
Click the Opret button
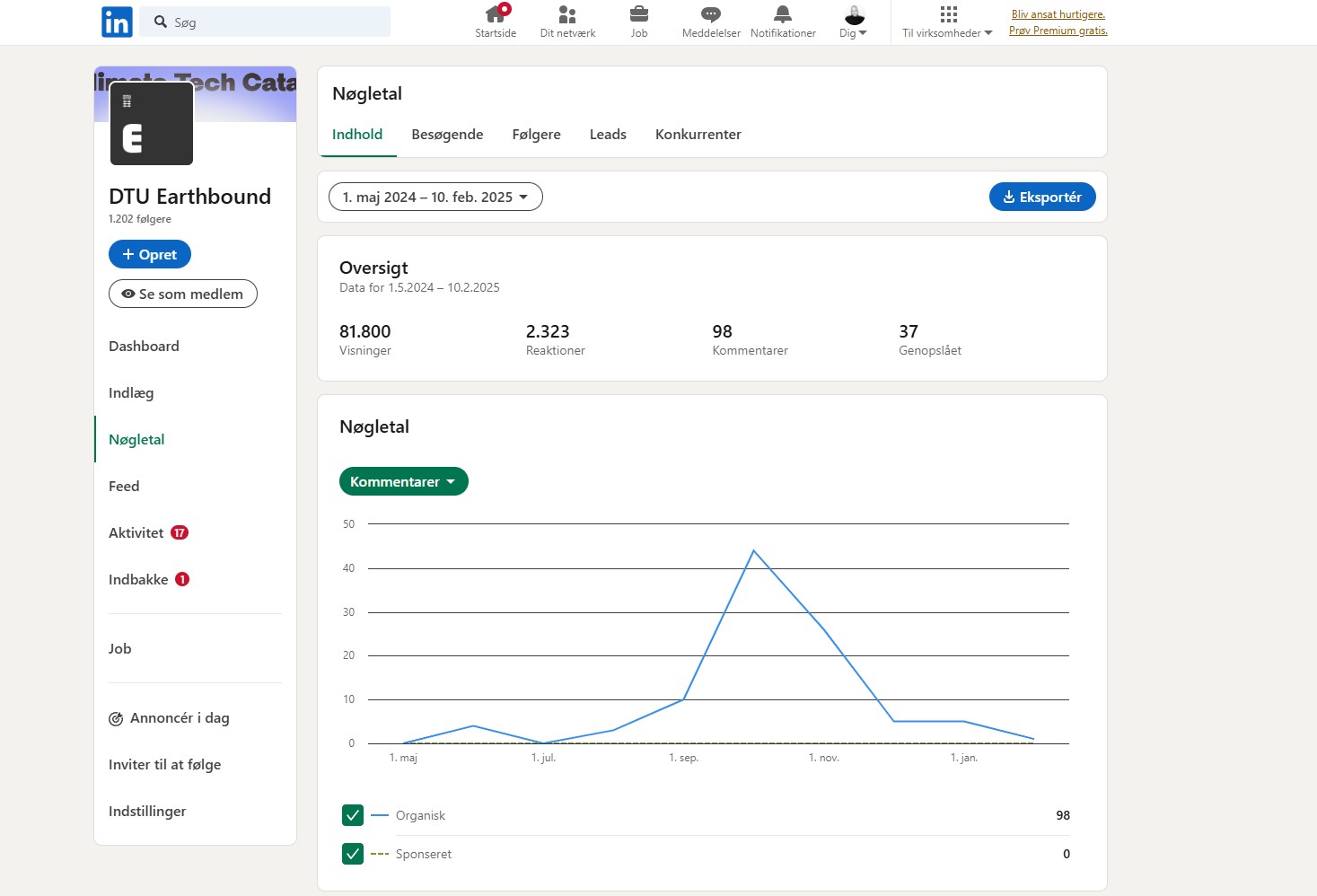coord(150,254)
